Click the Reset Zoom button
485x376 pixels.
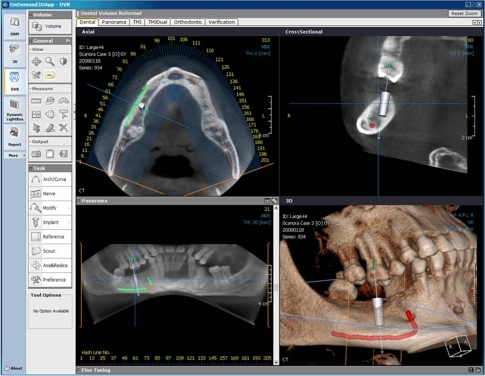[464, 13]
